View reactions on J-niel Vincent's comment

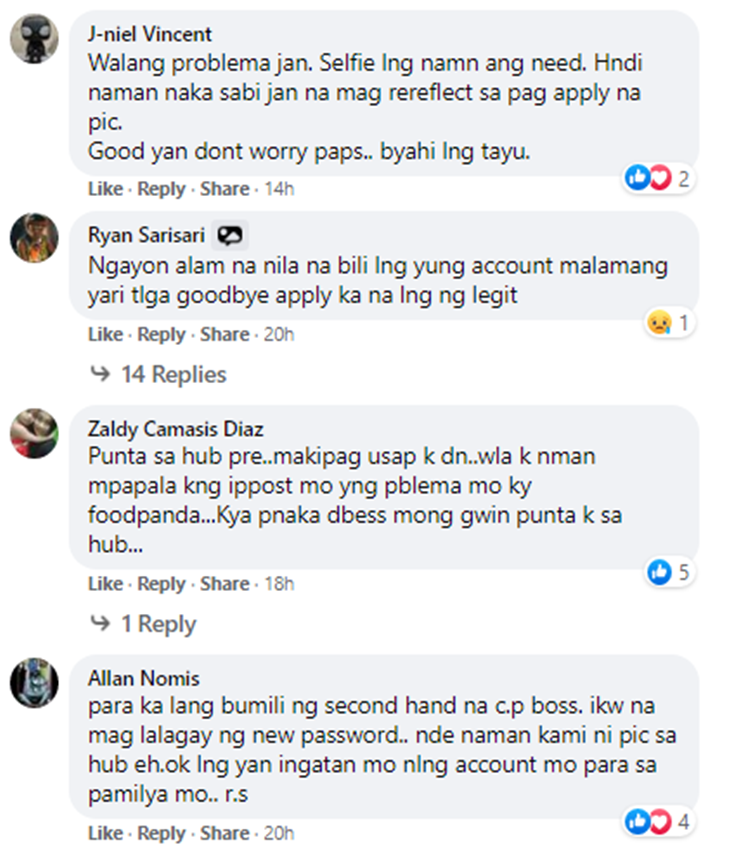pyautogui.click(x=658, y=178)
